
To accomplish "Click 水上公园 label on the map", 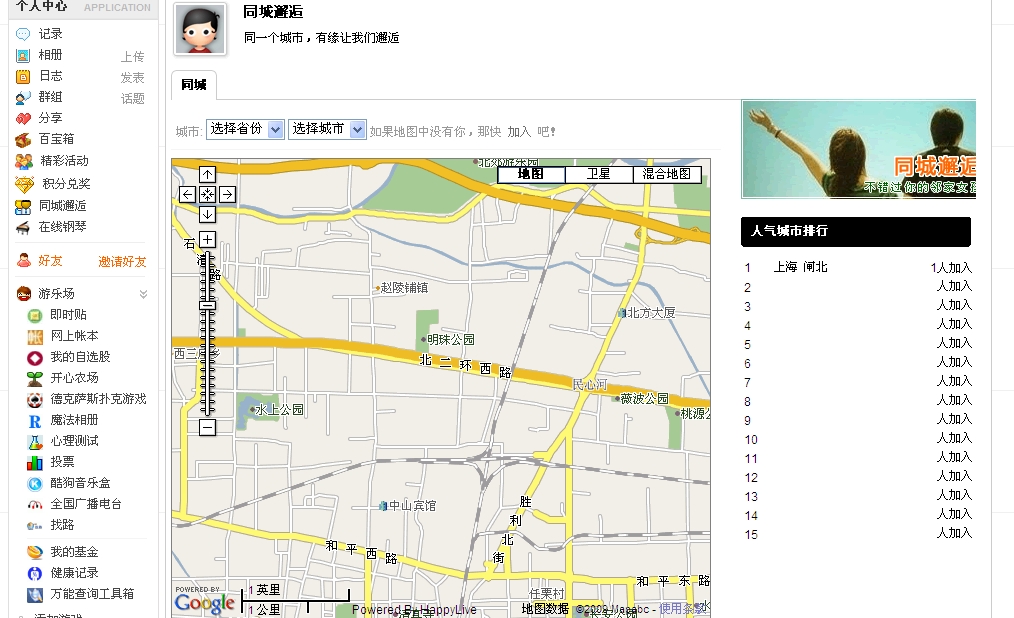I will 279,409.
